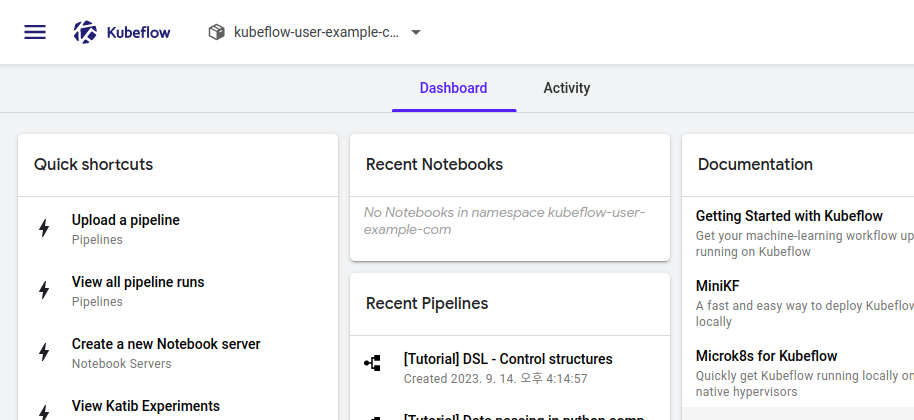Open the MiniKF documentation link
This screenshot has height=420, width=914.
717,286
